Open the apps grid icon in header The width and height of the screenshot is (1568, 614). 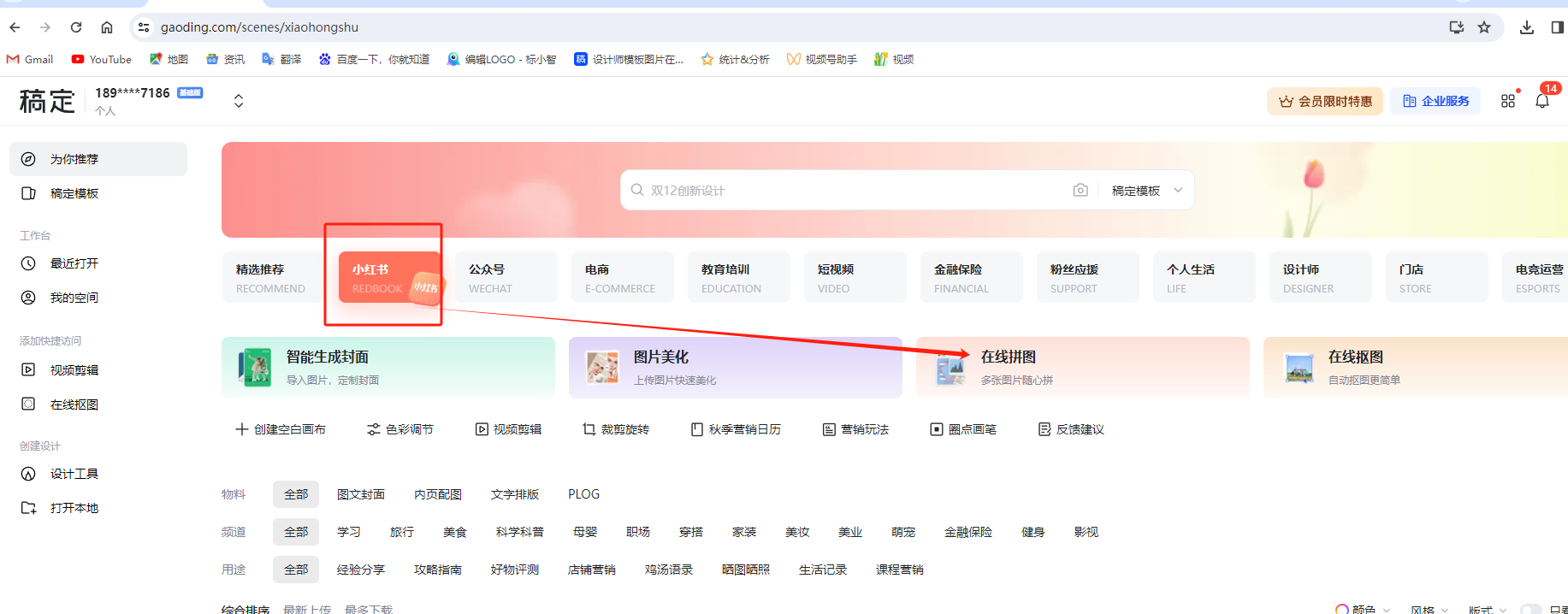point(1508,101)
